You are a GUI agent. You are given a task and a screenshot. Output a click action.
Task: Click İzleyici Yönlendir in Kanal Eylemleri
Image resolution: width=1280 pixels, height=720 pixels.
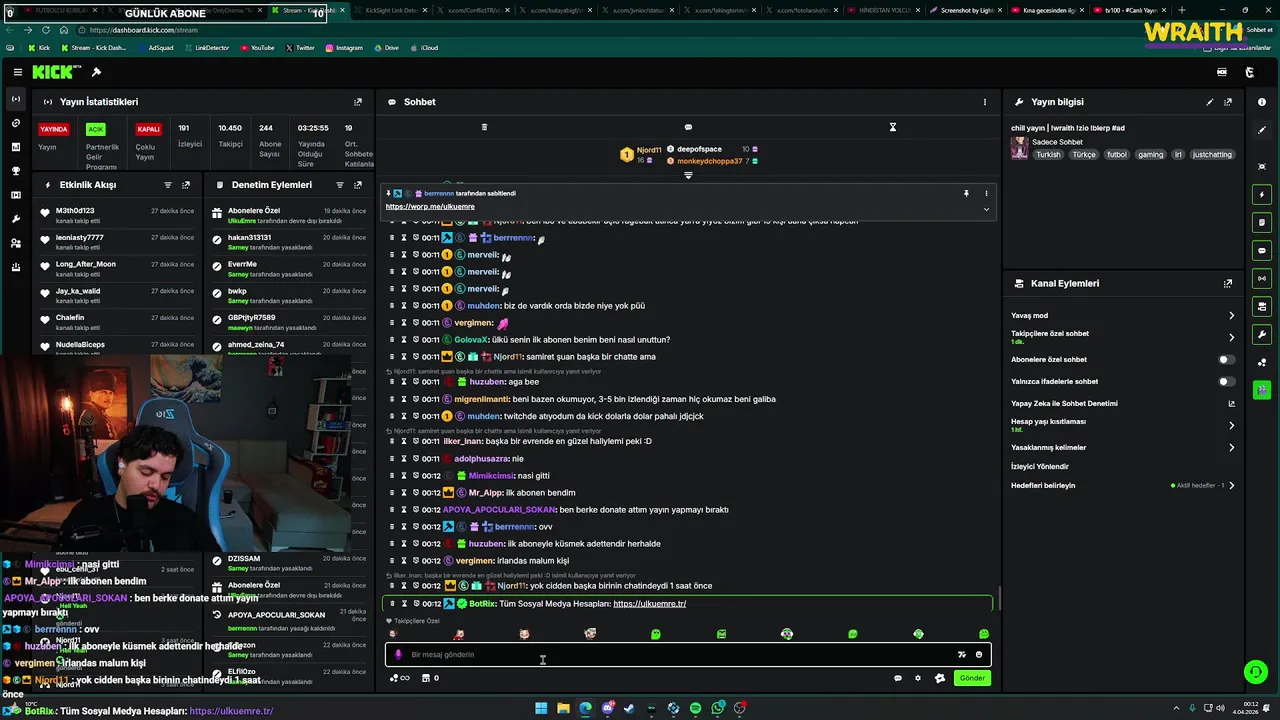1040,466
